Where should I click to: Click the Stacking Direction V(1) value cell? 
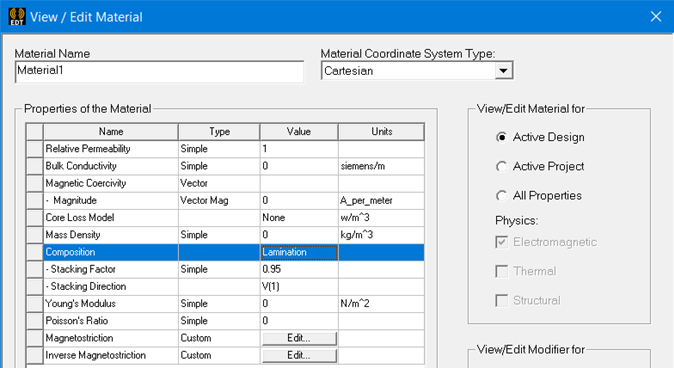[x=299, y=286]
